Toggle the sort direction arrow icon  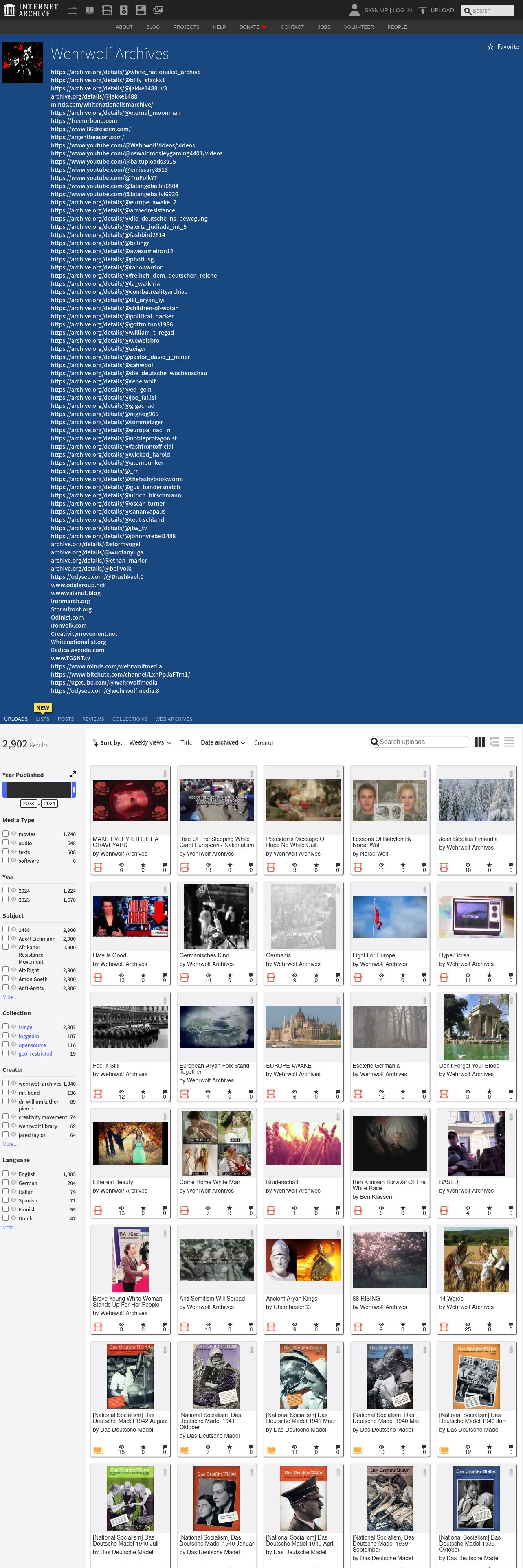[x=95, y=742]
